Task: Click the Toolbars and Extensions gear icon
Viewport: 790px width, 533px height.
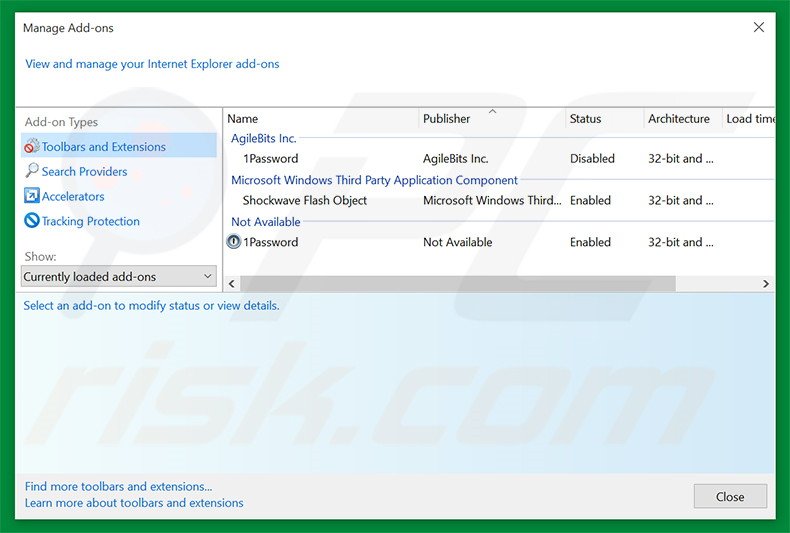Action: click(32, 146)
